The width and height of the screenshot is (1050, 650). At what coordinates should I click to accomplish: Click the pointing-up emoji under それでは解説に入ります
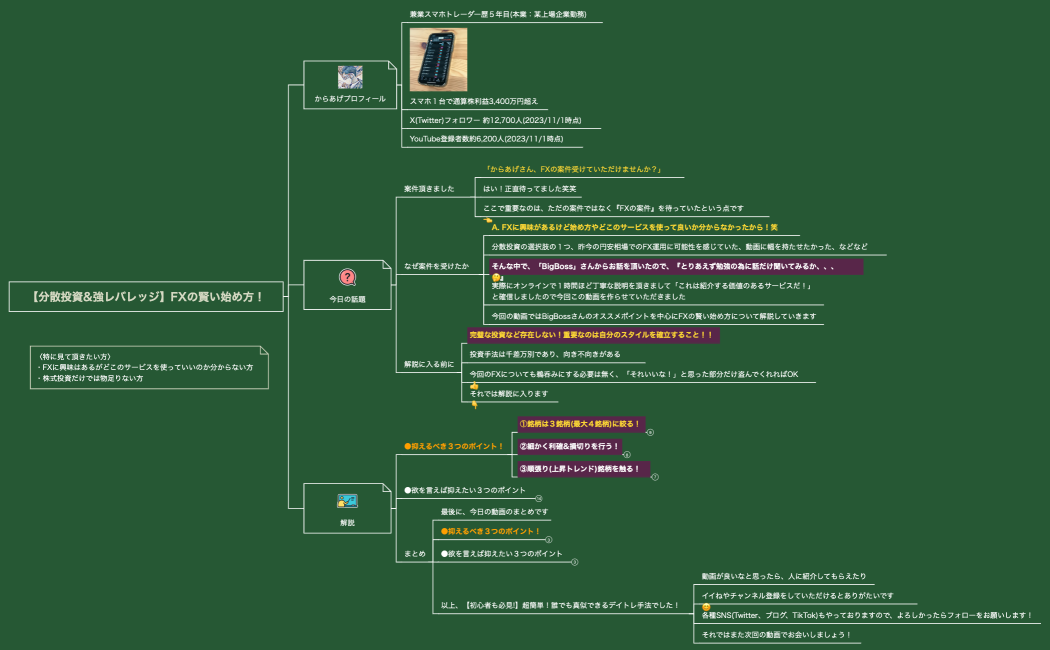pos(476,404)
